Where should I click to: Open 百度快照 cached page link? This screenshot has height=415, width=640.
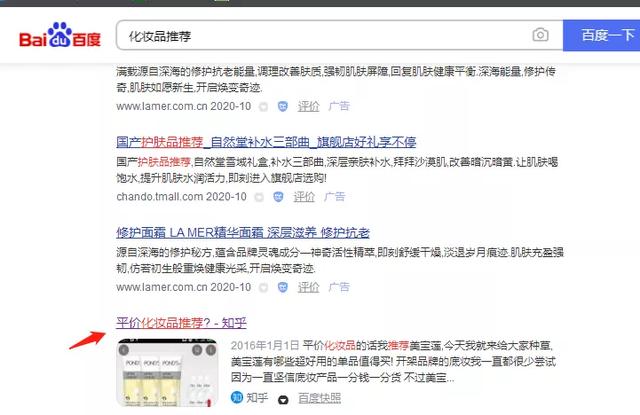pyautogui.click(x=320, y=398)
